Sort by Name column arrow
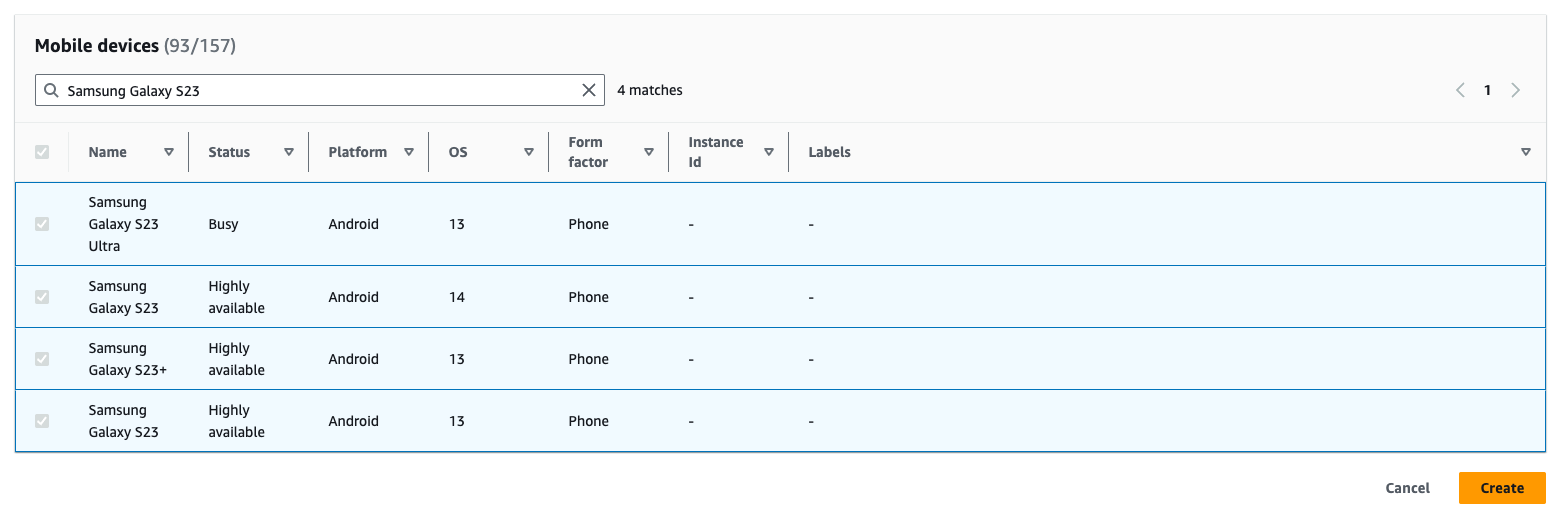1563x514 pixels. tap(169, 152)
